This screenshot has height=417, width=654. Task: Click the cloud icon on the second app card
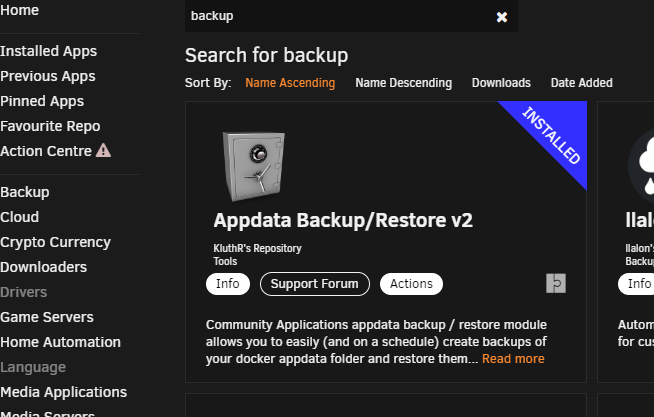[642, 167]
